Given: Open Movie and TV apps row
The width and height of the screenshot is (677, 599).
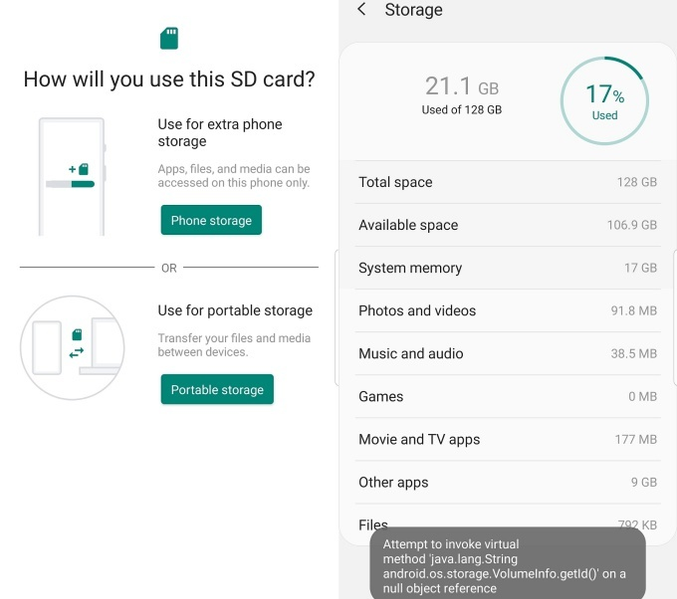Looking at the screenshot, I should tap(507, 440).
